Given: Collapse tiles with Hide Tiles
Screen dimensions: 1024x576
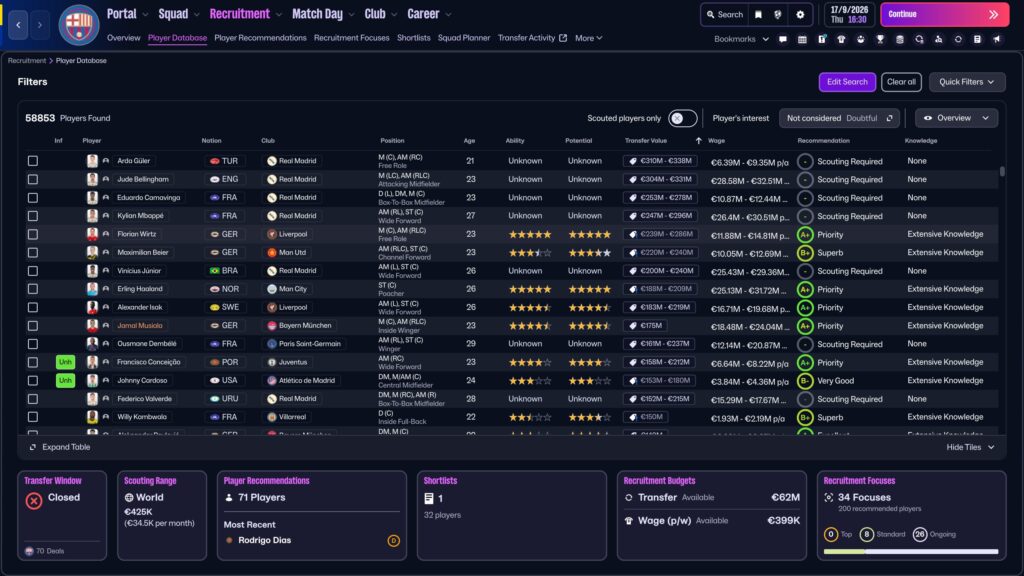Looking at the screenshot, I should pos(970,447).
